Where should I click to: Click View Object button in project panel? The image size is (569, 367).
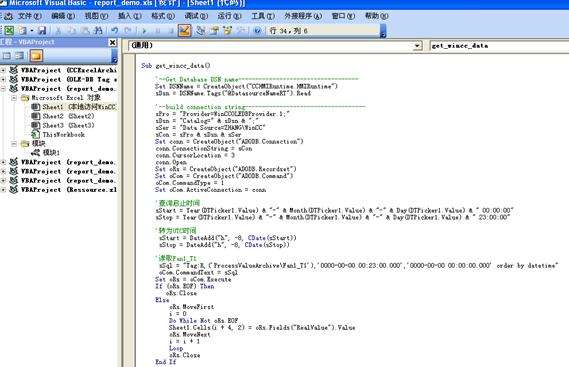[20, 56]
